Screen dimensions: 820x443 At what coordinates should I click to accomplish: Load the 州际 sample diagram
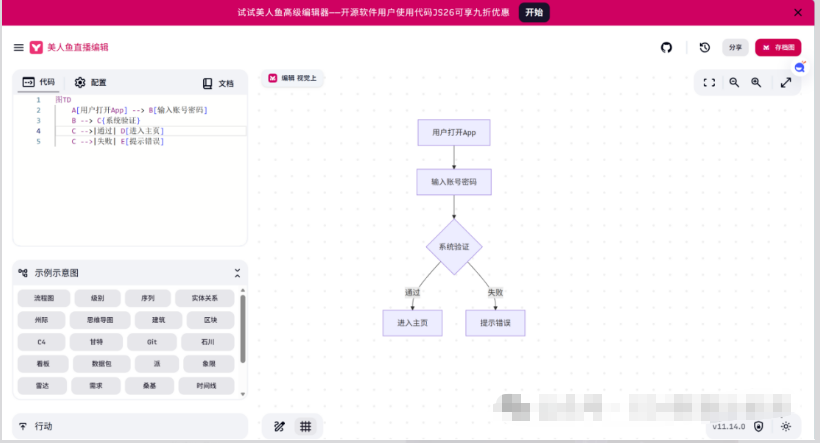pyautogui.click(x=41, y=320)
